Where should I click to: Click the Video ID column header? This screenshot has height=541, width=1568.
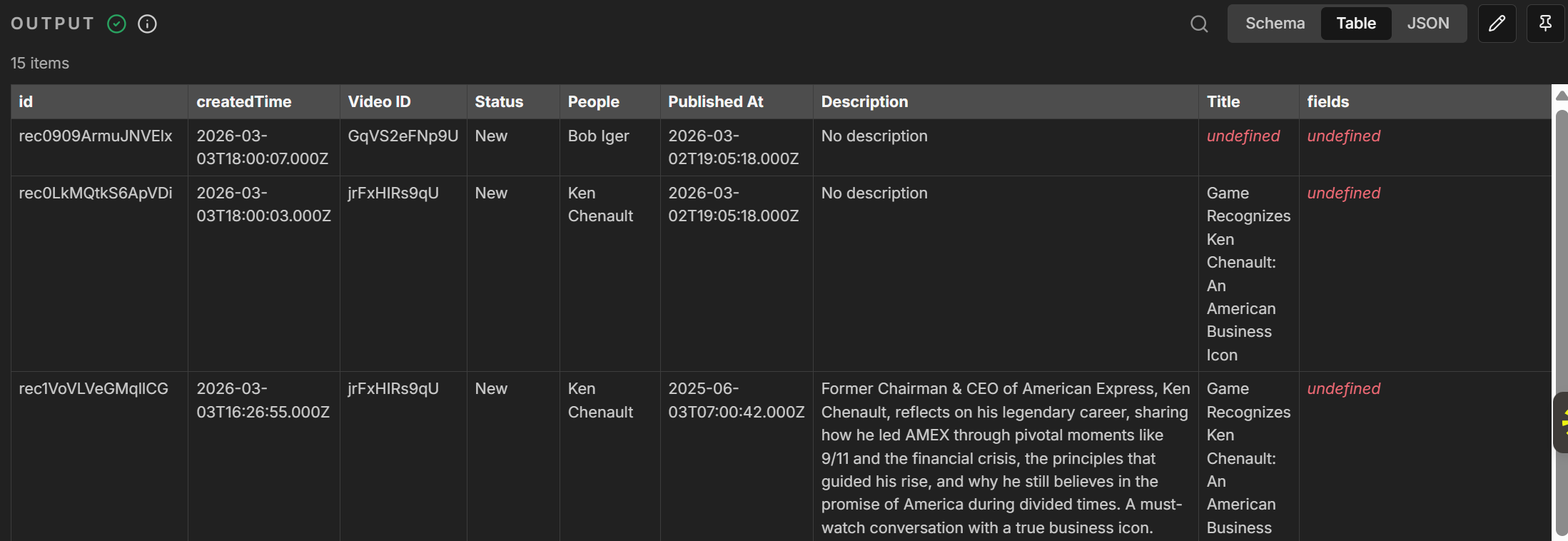(x=379, y=102)
